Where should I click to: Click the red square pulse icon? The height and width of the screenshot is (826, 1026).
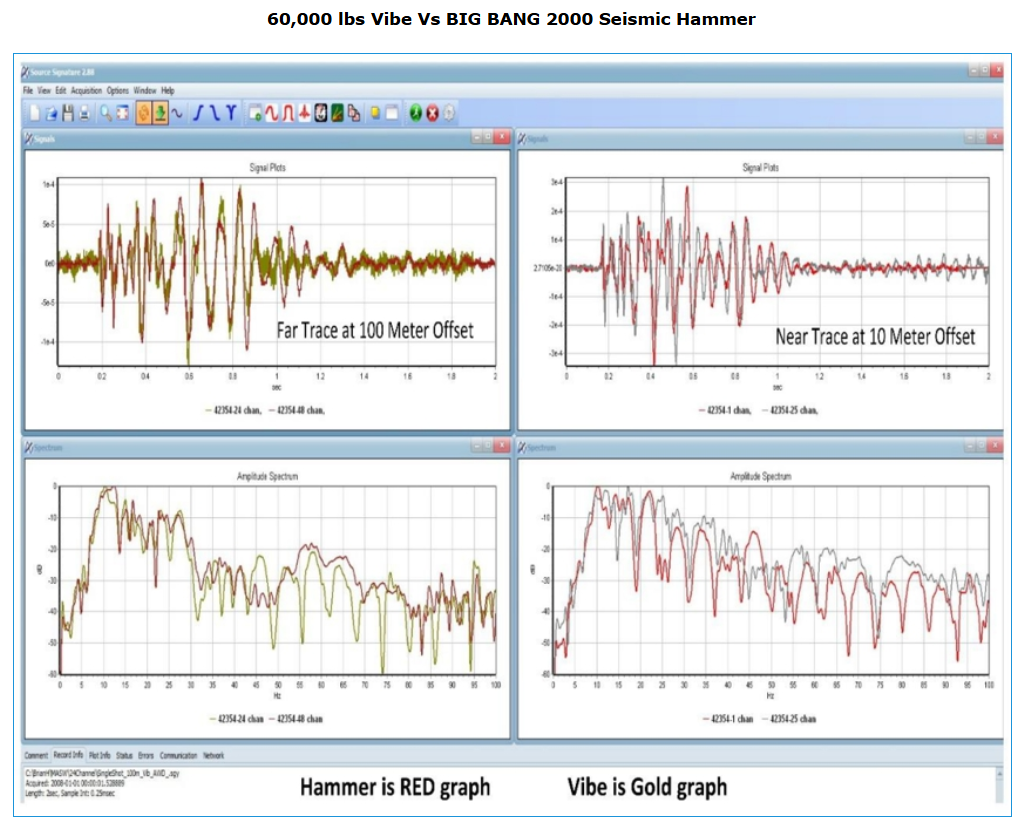(x=288, y=113)
